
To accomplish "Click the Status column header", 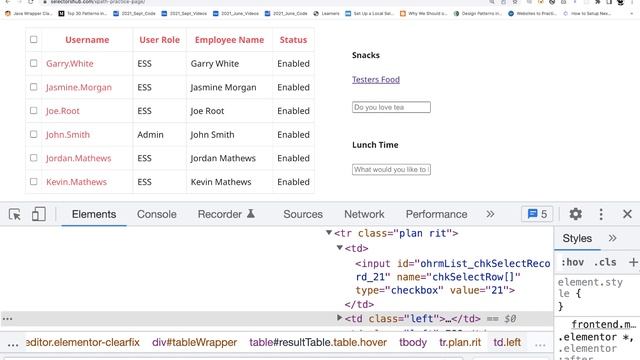I will [293, 40].
